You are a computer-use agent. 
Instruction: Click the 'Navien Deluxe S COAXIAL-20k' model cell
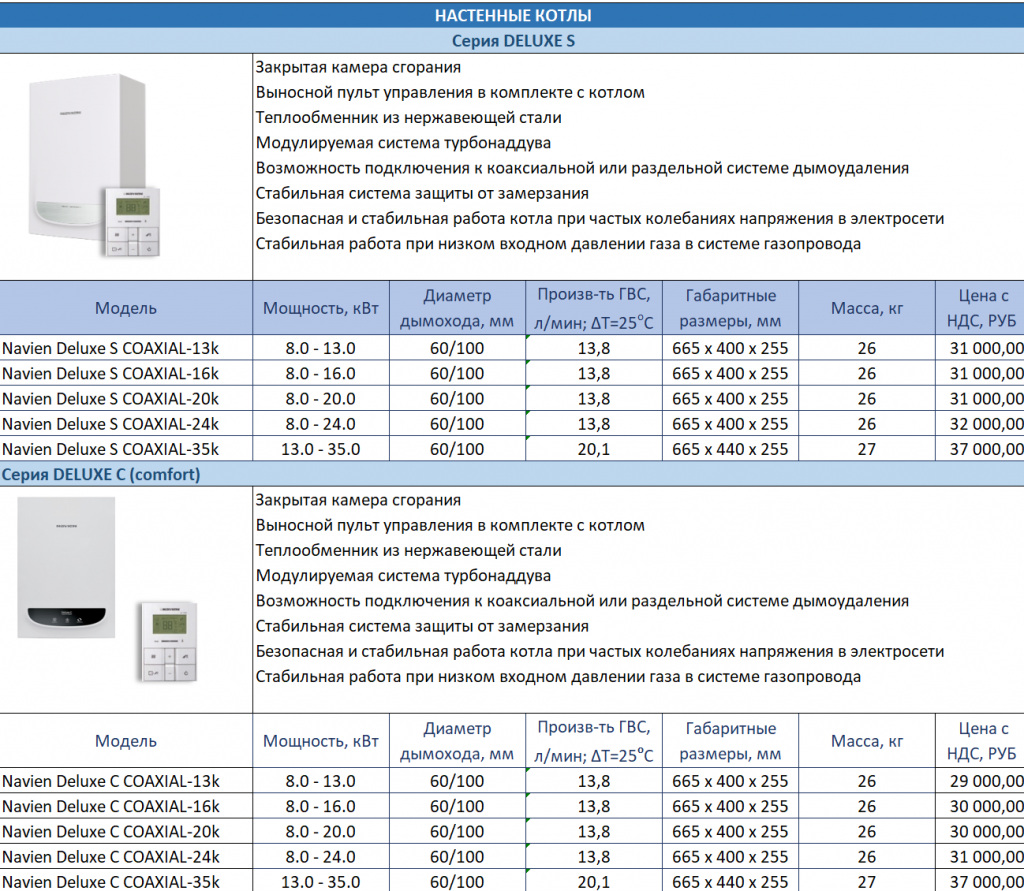(x=126, y=398)
